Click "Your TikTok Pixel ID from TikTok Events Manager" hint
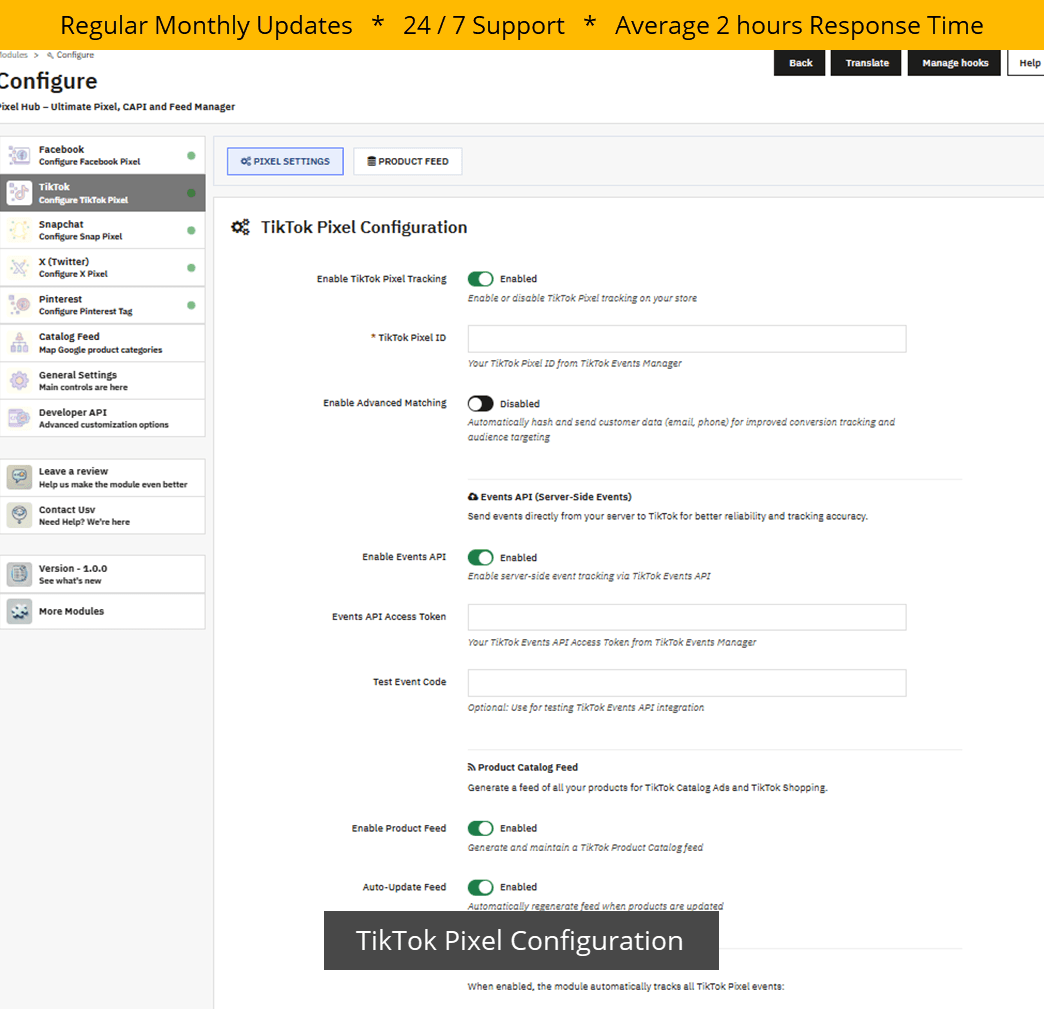 click(575, 364)
